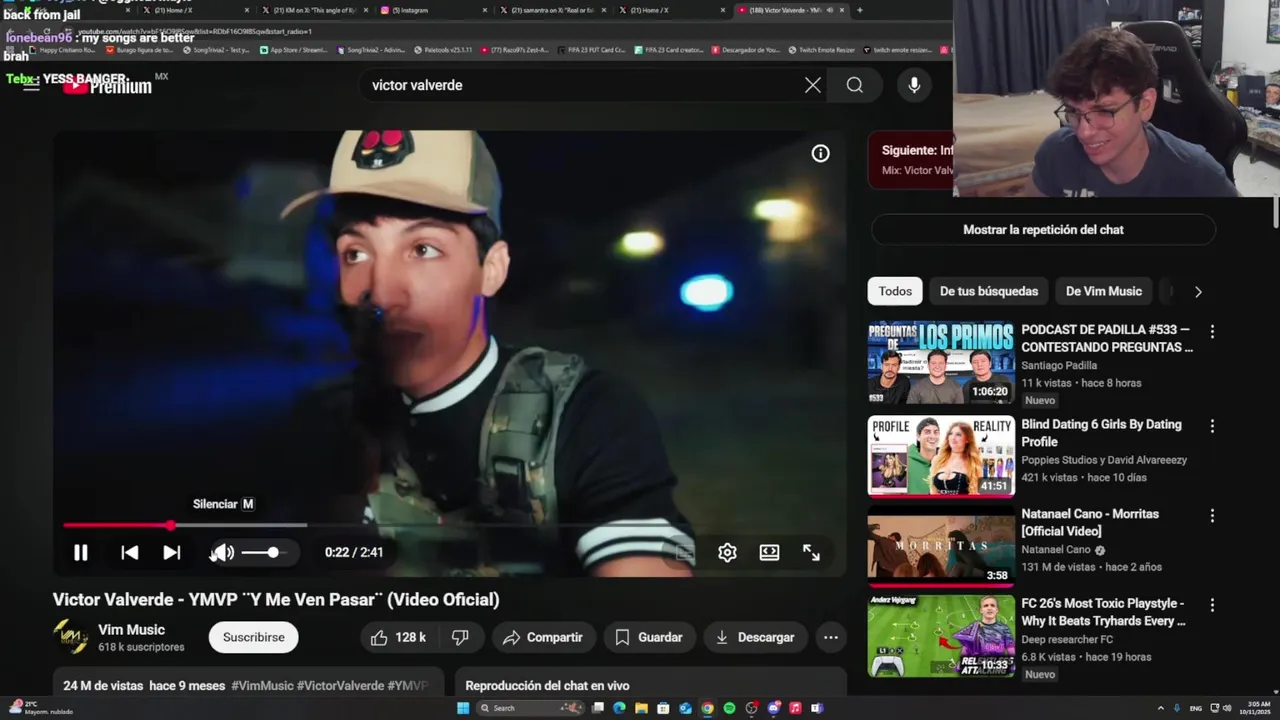
Task: Open the video info card icon
Action: pos(820,153)
